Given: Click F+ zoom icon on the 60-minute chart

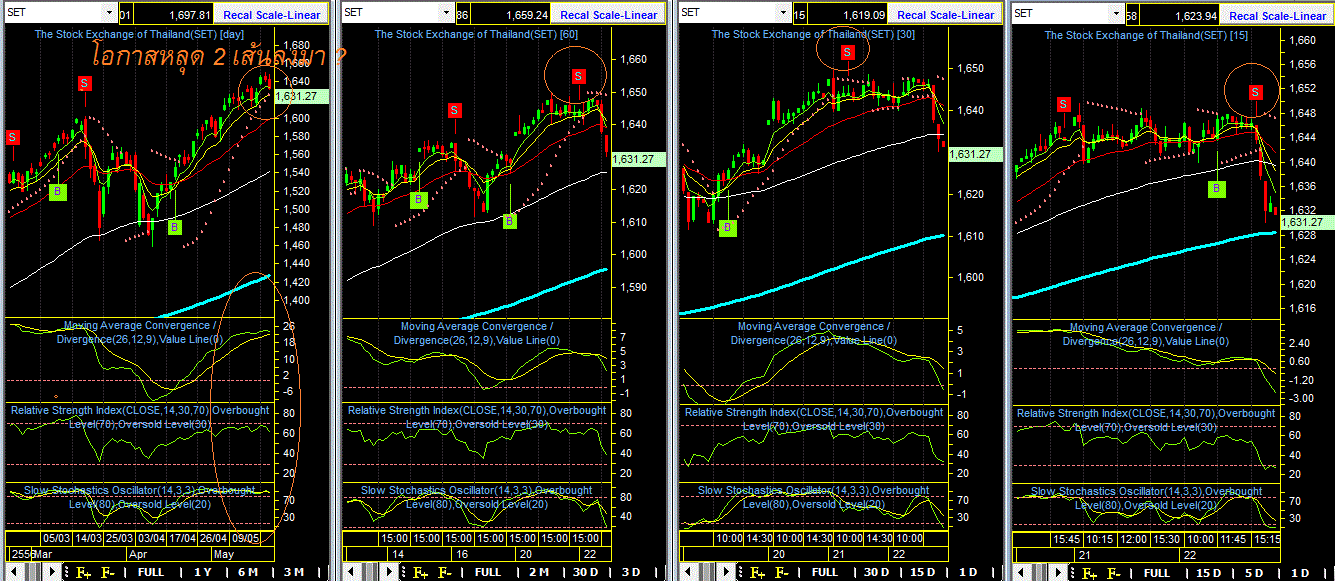Looking at the screenshot, I should pos(420,572).
